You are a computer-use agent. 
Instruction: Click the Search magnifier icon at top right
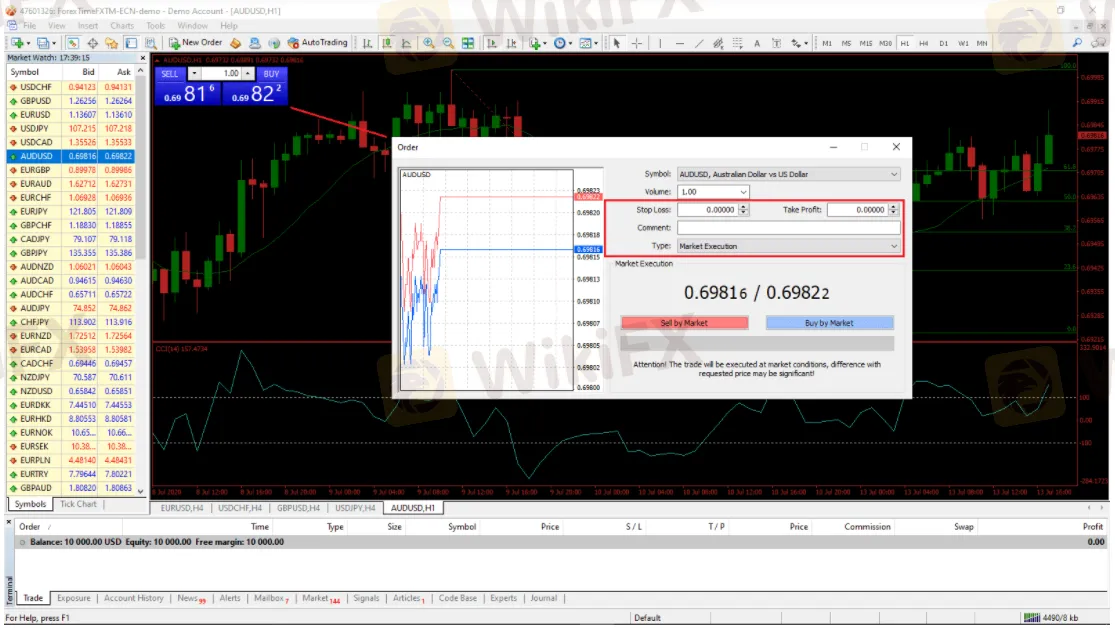tap(1077, 43)
